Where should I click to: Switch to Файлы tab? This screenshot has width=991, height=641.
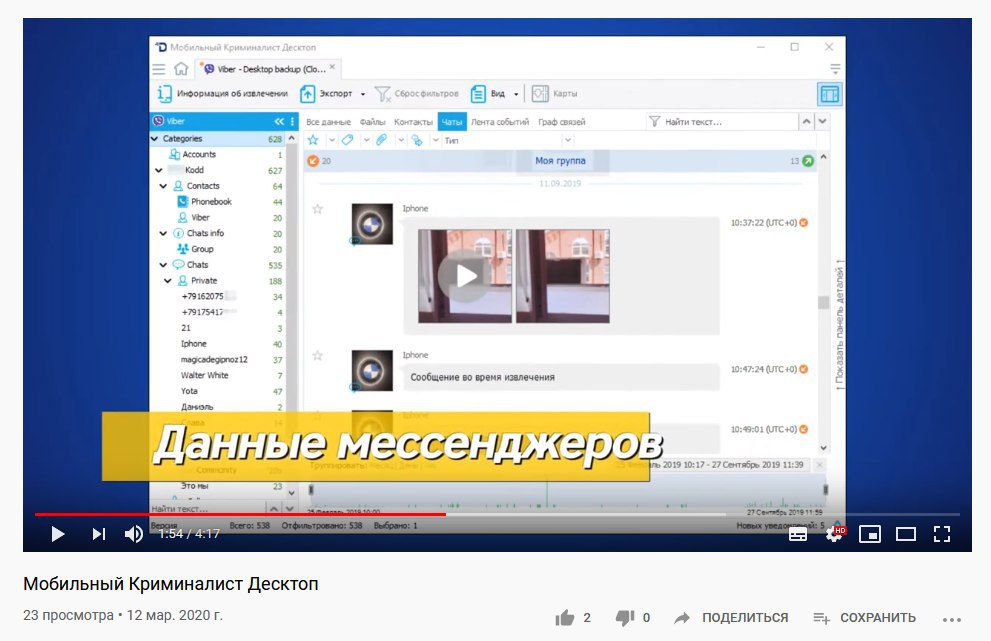[372, 122]
